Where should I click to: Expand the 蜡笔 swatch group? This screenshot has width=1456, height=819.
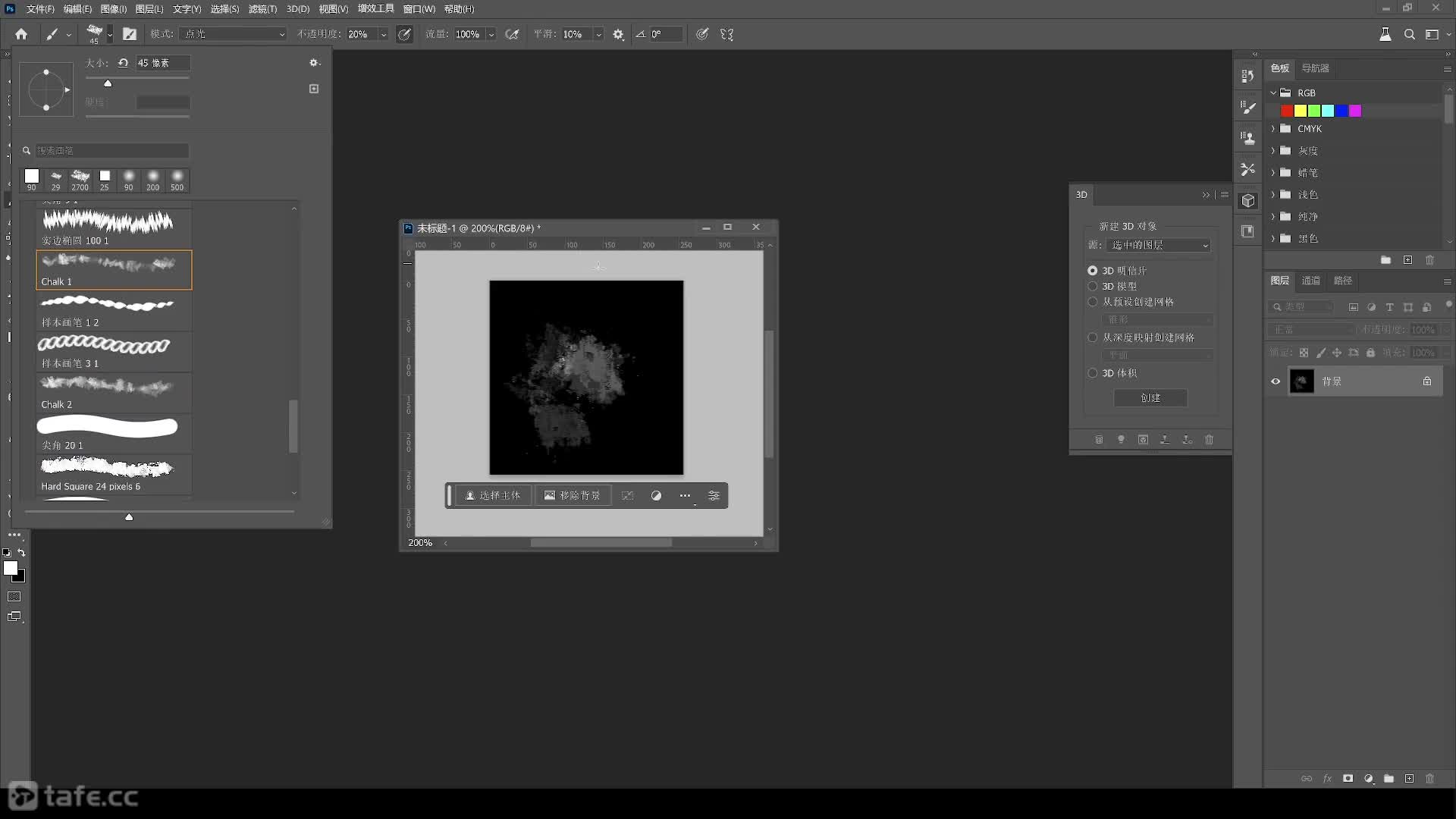click(1273, 173)
